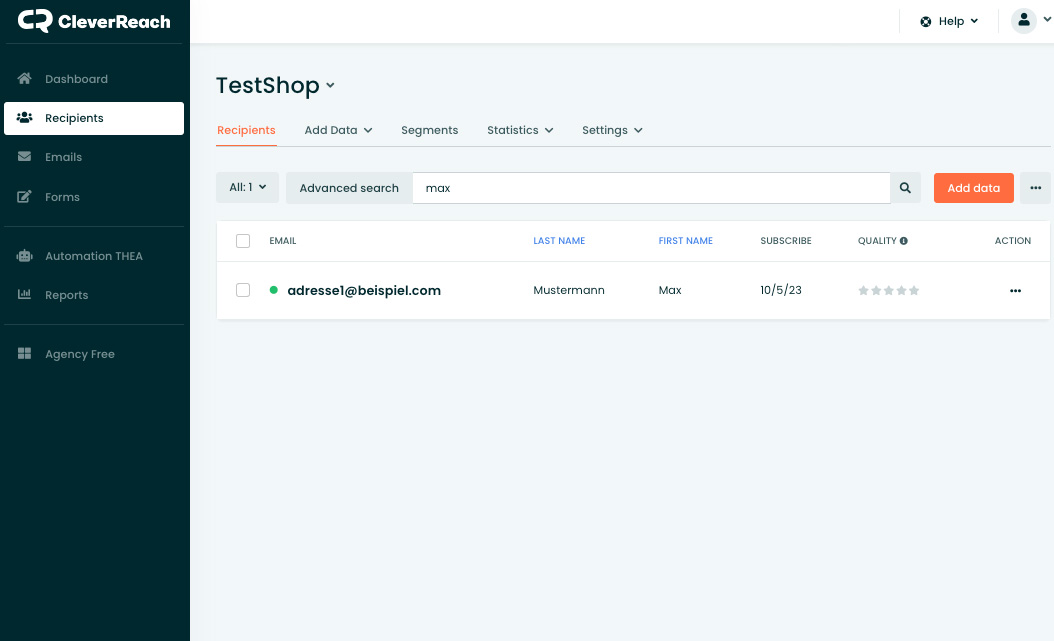Check the box for adresse1@beispiel.com row
The width and height of the screenshot is (1054, 641).
(243, 290)
